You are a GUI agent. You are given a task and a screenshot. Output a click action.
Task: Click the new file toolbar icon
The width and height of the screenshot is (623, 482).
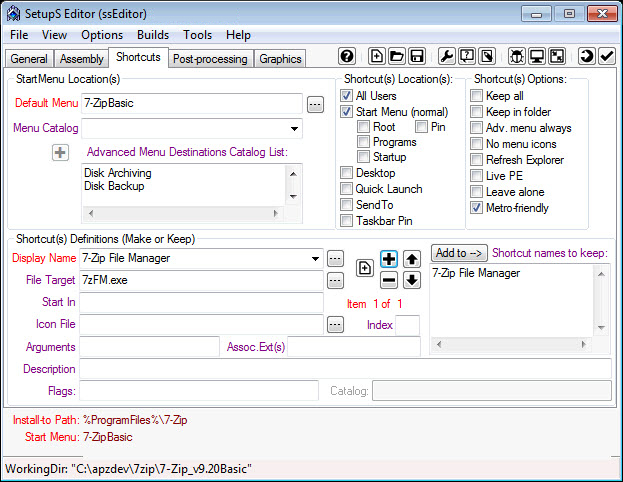click(x=376, y=56)
